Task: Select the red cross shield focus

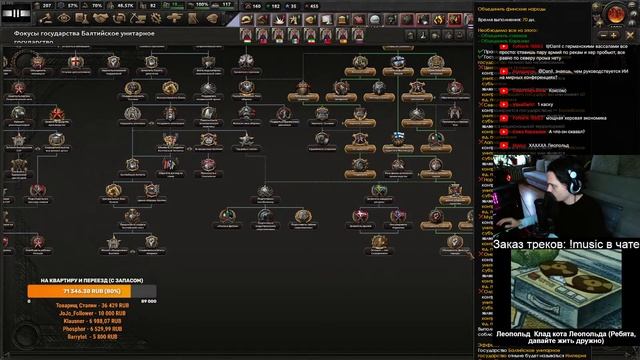Action: coord(76,62)
